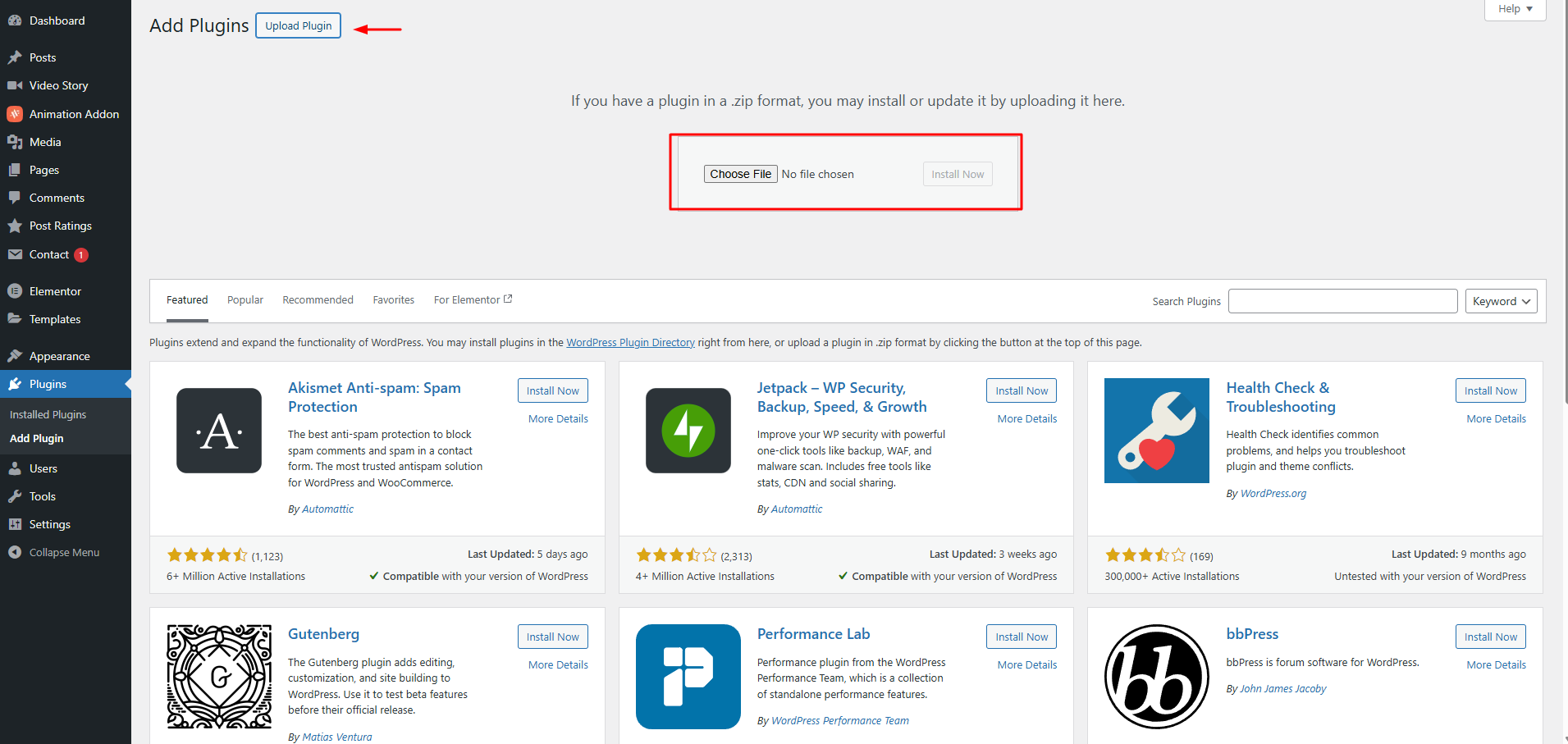Install the Akismet Anti-spam plugin

point(552,390)
